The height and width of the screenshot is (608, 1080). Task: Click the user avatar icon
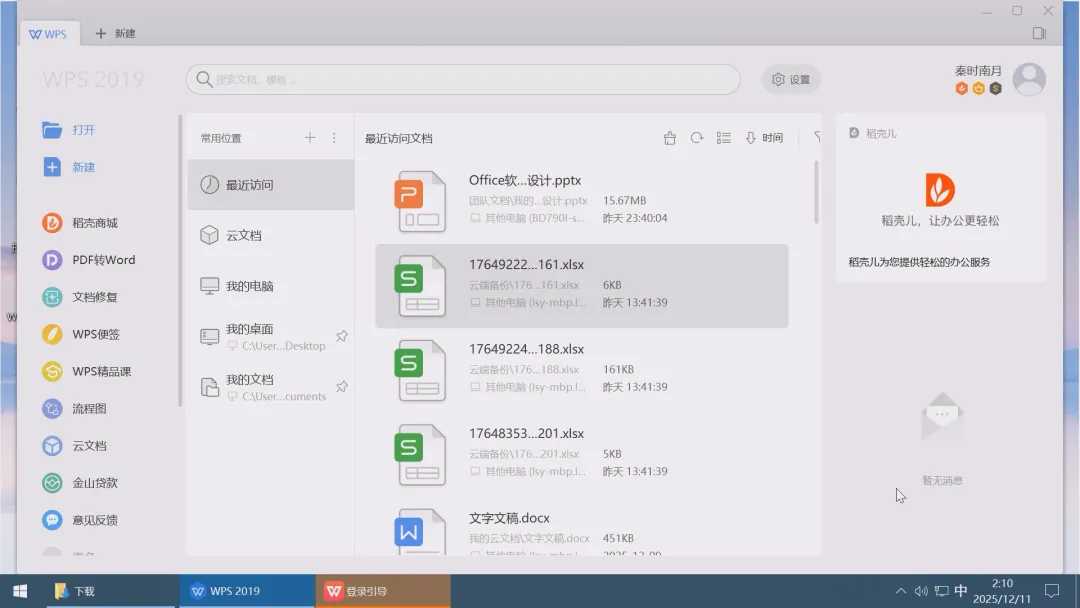point(1029,79)
